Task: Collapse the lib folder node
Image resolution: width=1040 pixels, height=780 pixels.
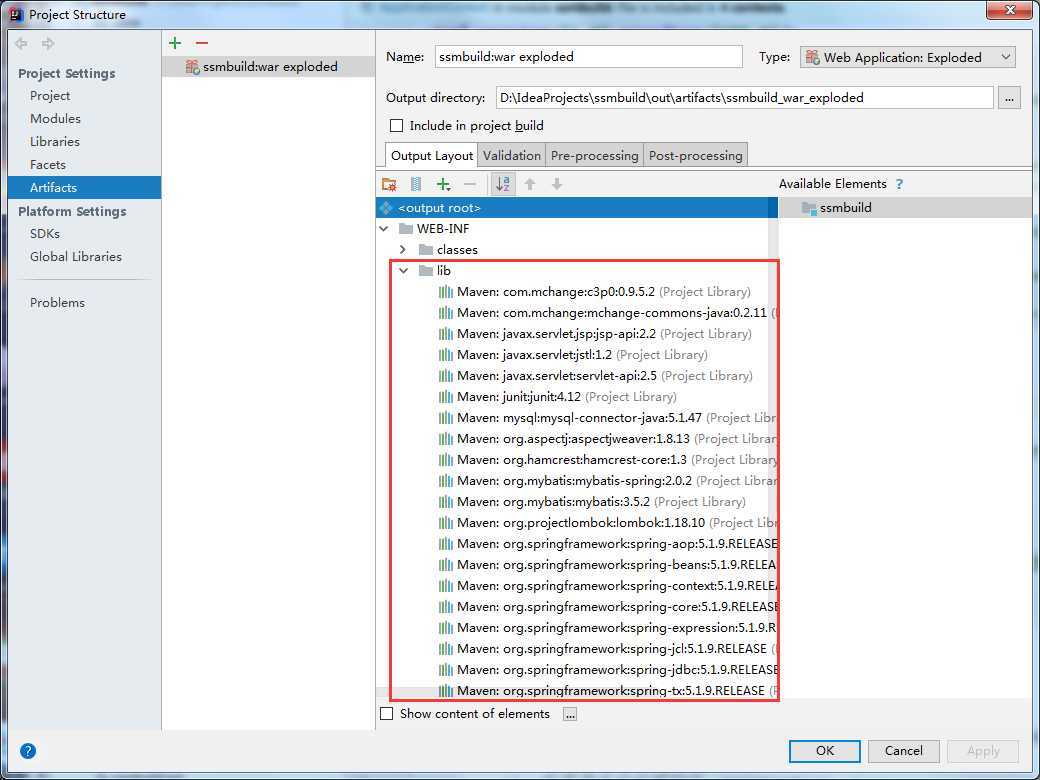Action: [x=403, y=271]
